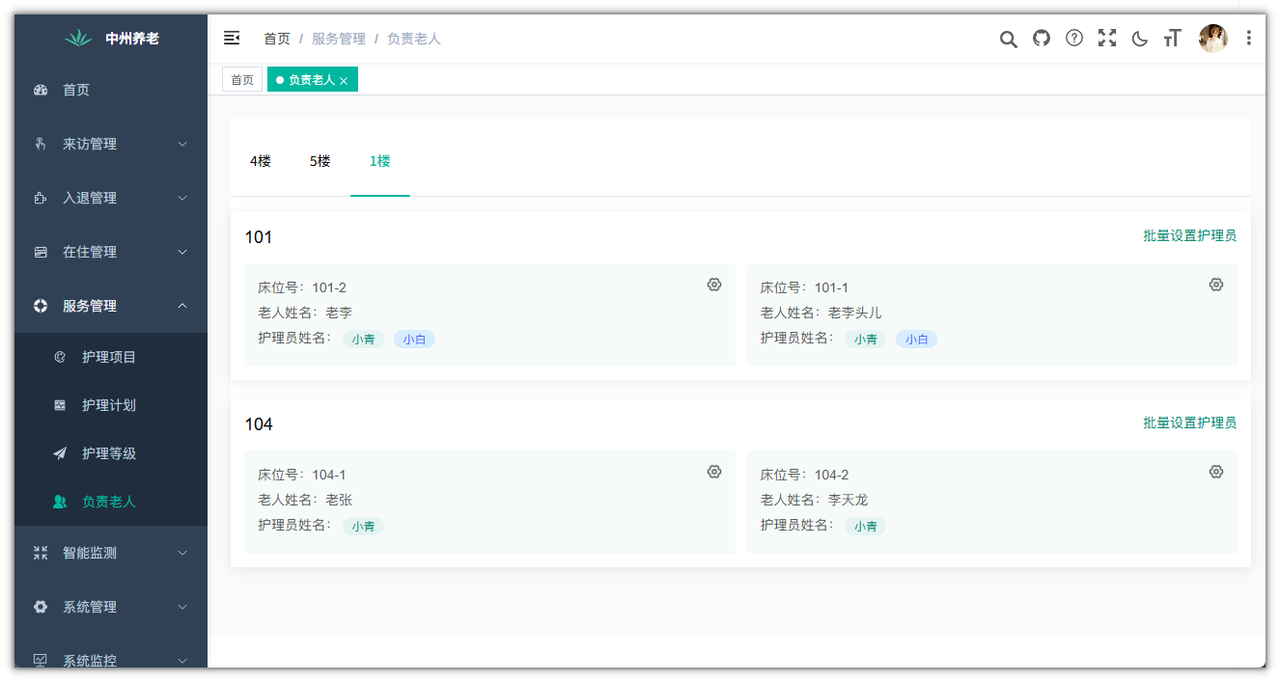Click the 小青 tag on bed 104-1
The image size is (1280, 682).
[363, 526]
